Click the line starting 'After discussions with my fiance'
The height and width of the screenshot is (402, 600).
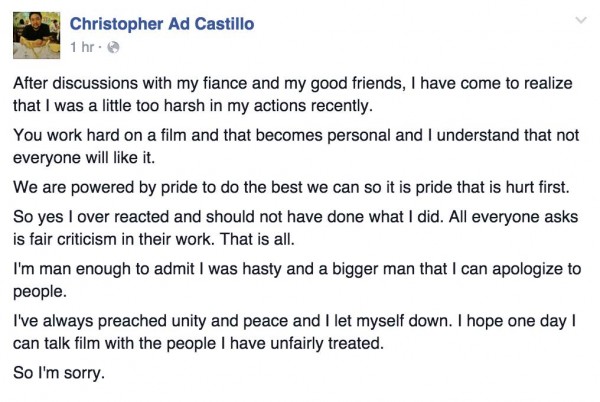point(293,83)
